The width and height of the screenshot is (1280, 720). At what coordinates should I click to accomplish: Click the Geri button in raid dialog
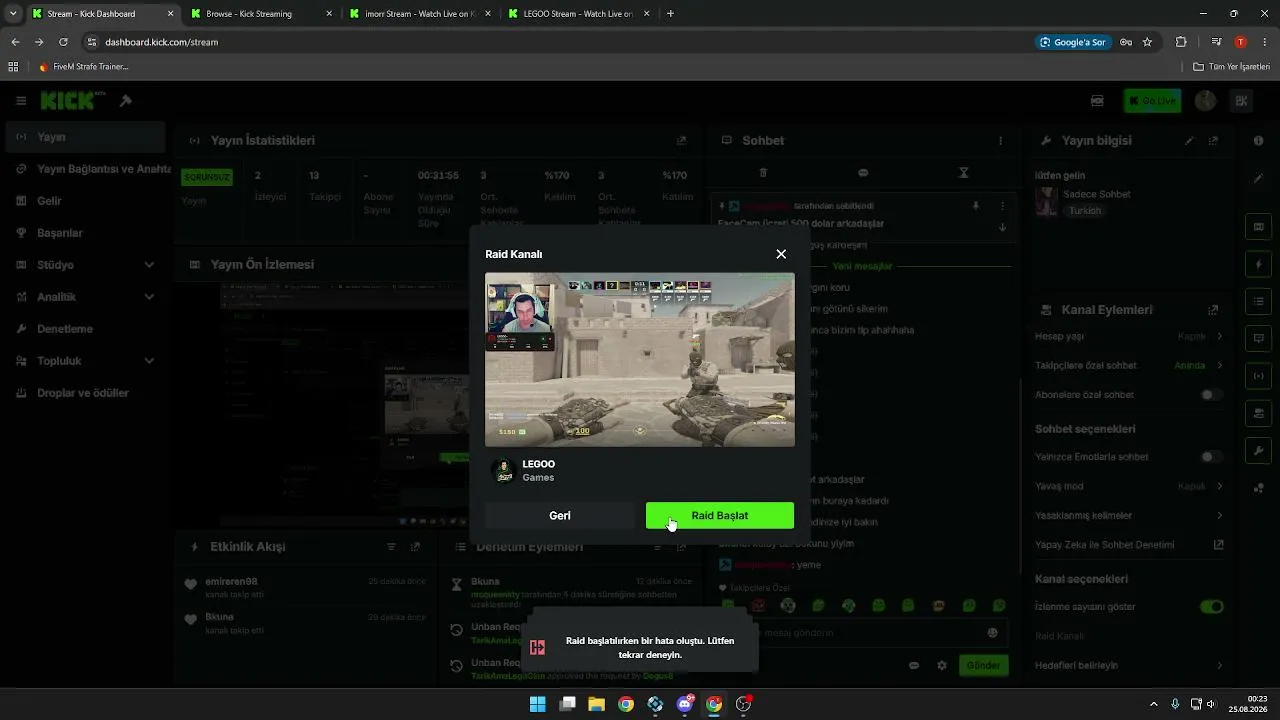(x=560, y=515)
